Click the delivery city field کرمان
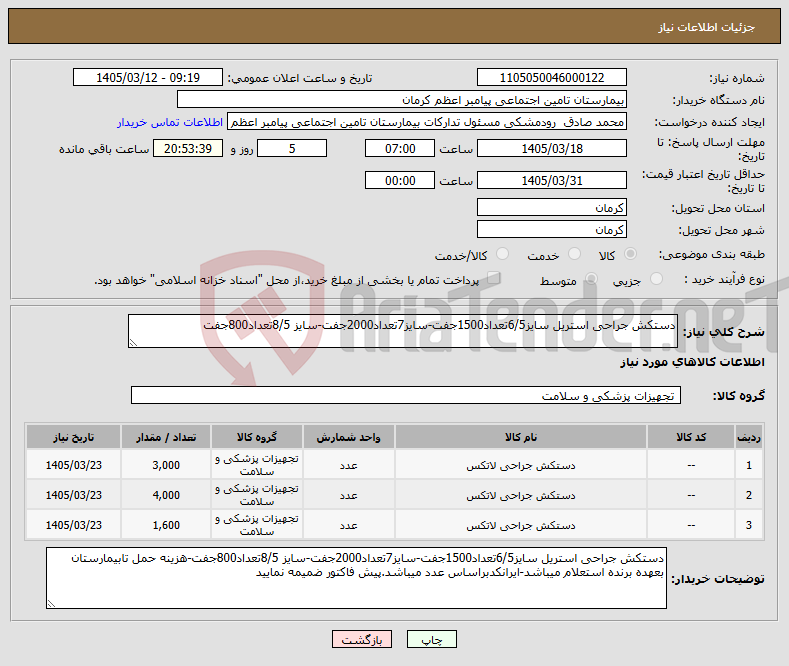The height and width of the screenshot is (666, 789). pyautogui.click(x=551, y=229)
